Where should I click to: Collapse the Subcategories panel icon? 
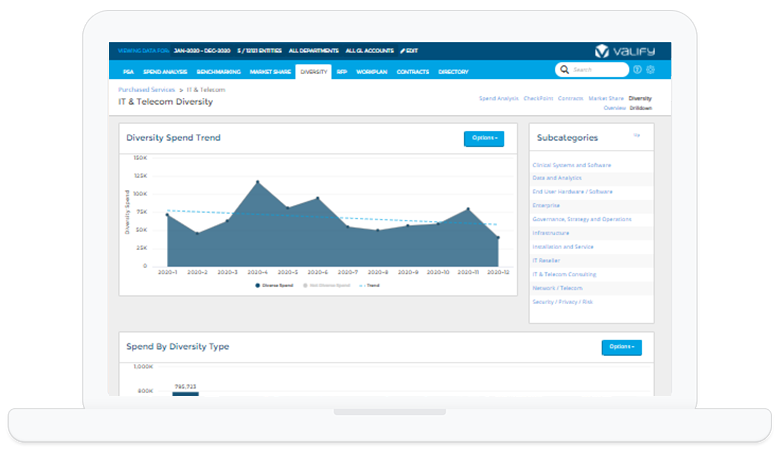tap(637, 135)
